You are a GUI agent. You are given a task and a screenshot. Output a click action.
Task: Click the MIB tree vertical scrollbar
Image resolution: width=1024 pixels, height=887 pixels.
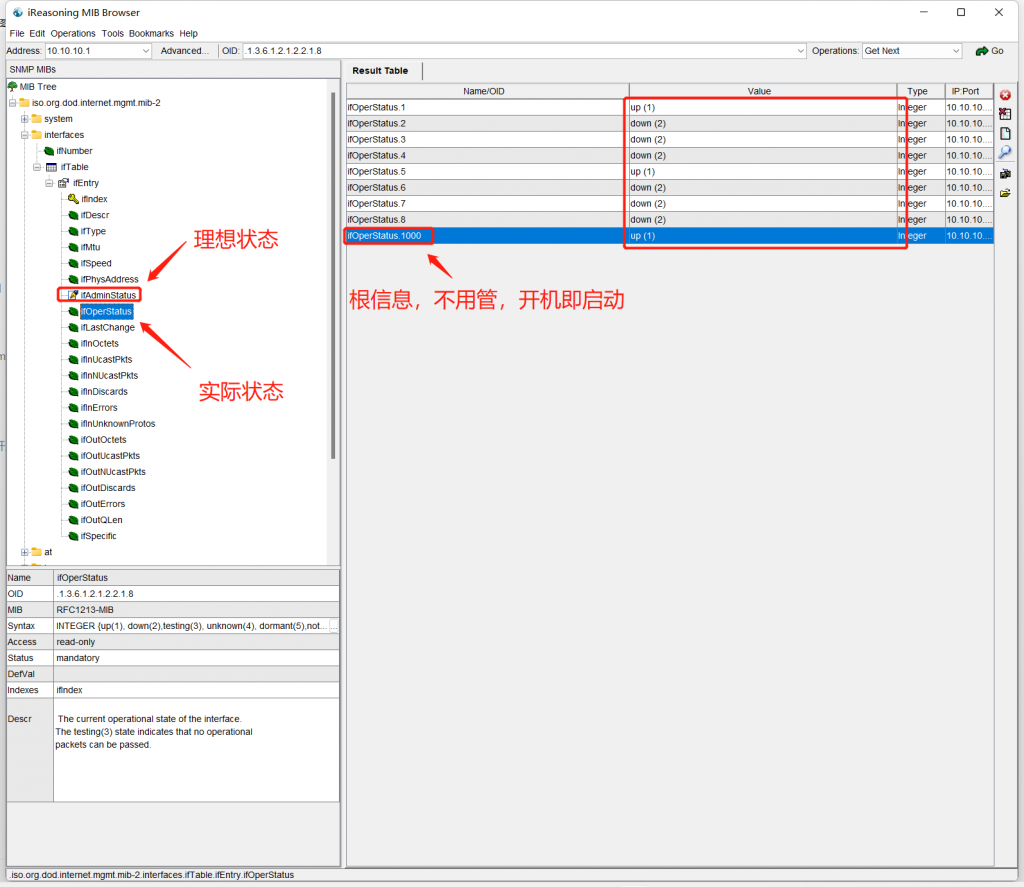coord(333,275)
